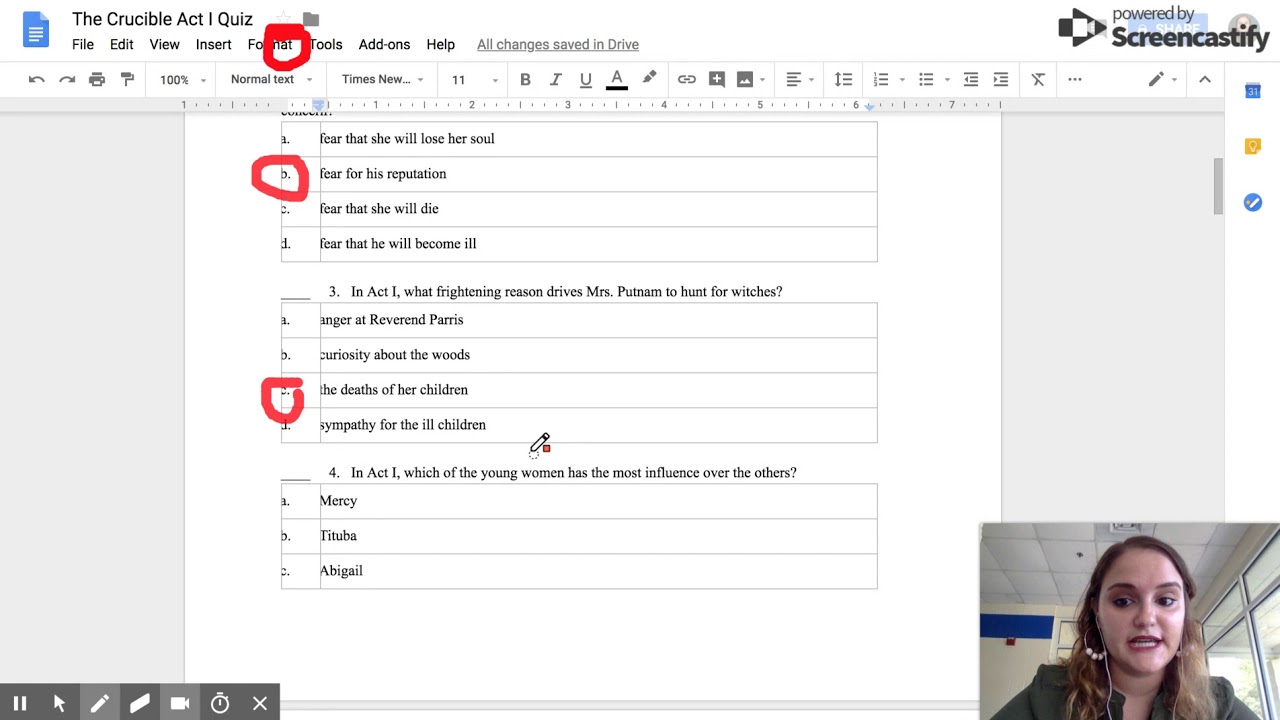Open the Keep notes side panel icon
The image size is (1280, 720).
pos(1252,147)
